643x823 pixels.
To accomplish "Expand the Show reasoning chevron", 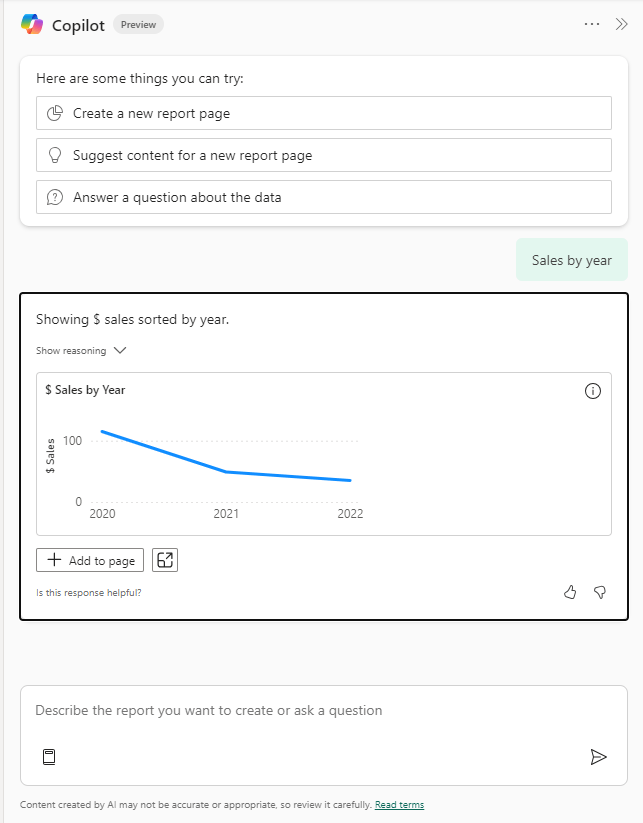I will (x=120, y=351).
